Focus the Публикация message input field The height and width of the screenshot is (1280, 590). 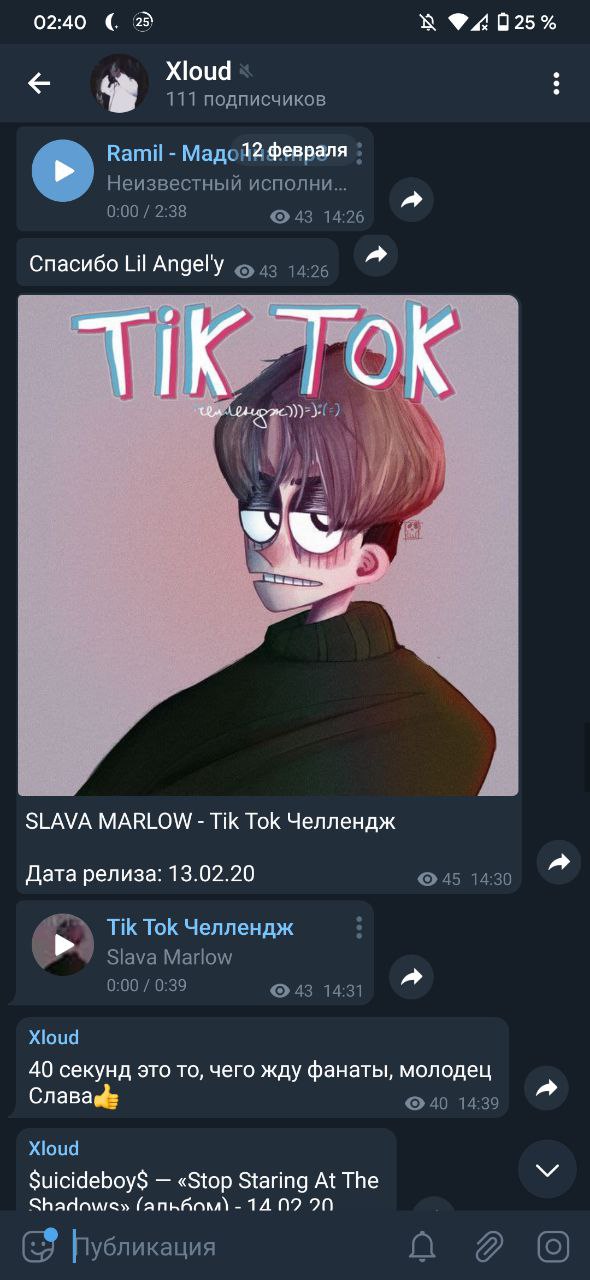pyautogui.click(x=232, y=1247)
